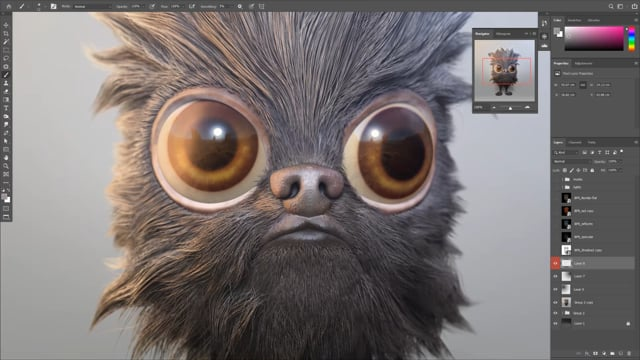Toggle symmetry paint options icon

pyautogui.click(x=262, y=7)
